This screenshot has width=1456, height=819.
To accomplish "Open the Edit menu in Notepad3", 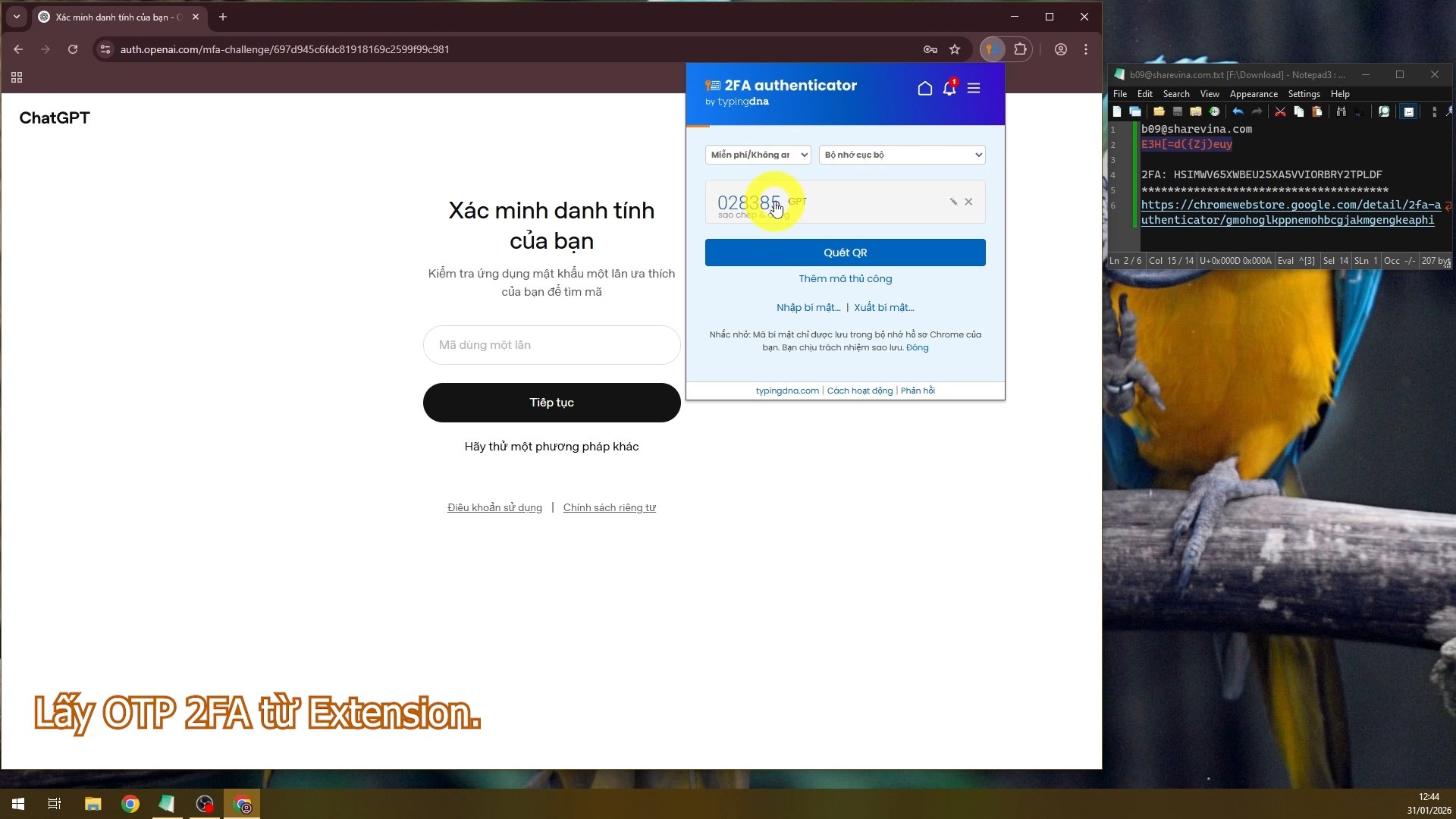I will [1145, 94].
